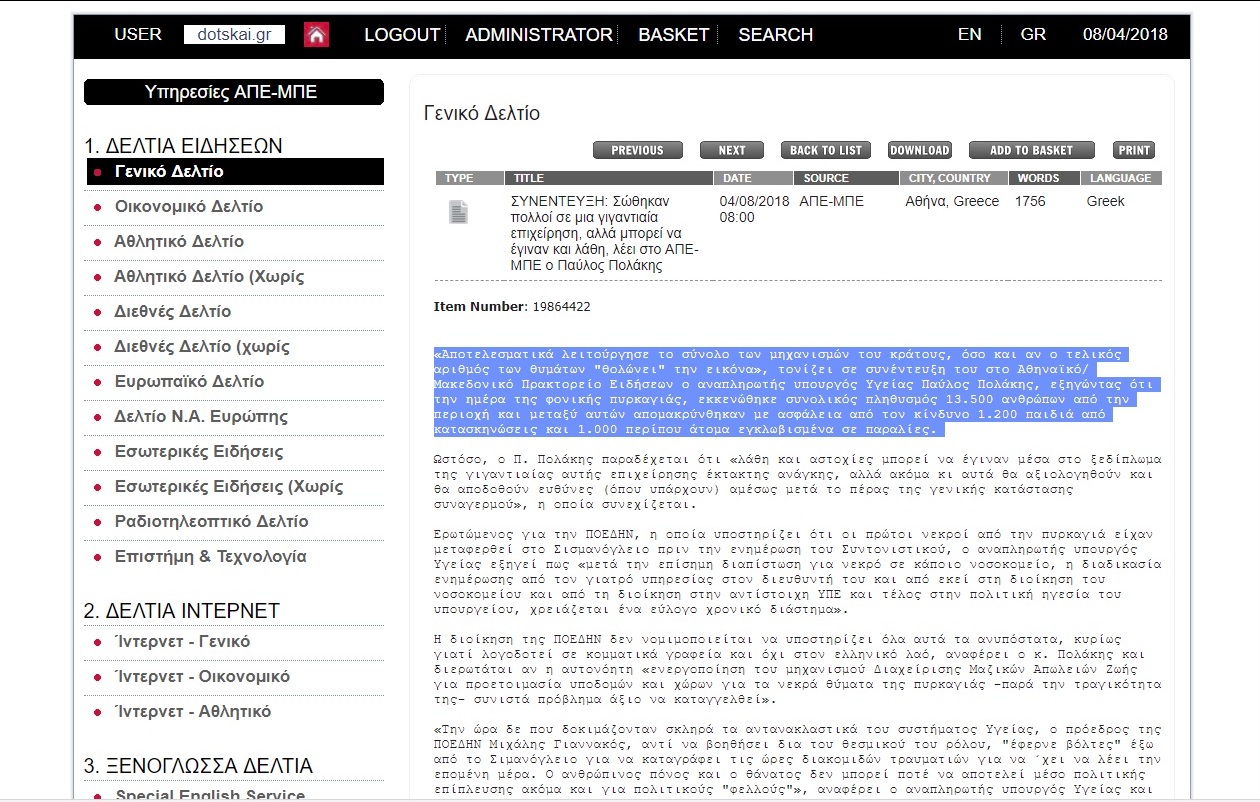
Task: Click the red home icon
Action: (316, 35)
